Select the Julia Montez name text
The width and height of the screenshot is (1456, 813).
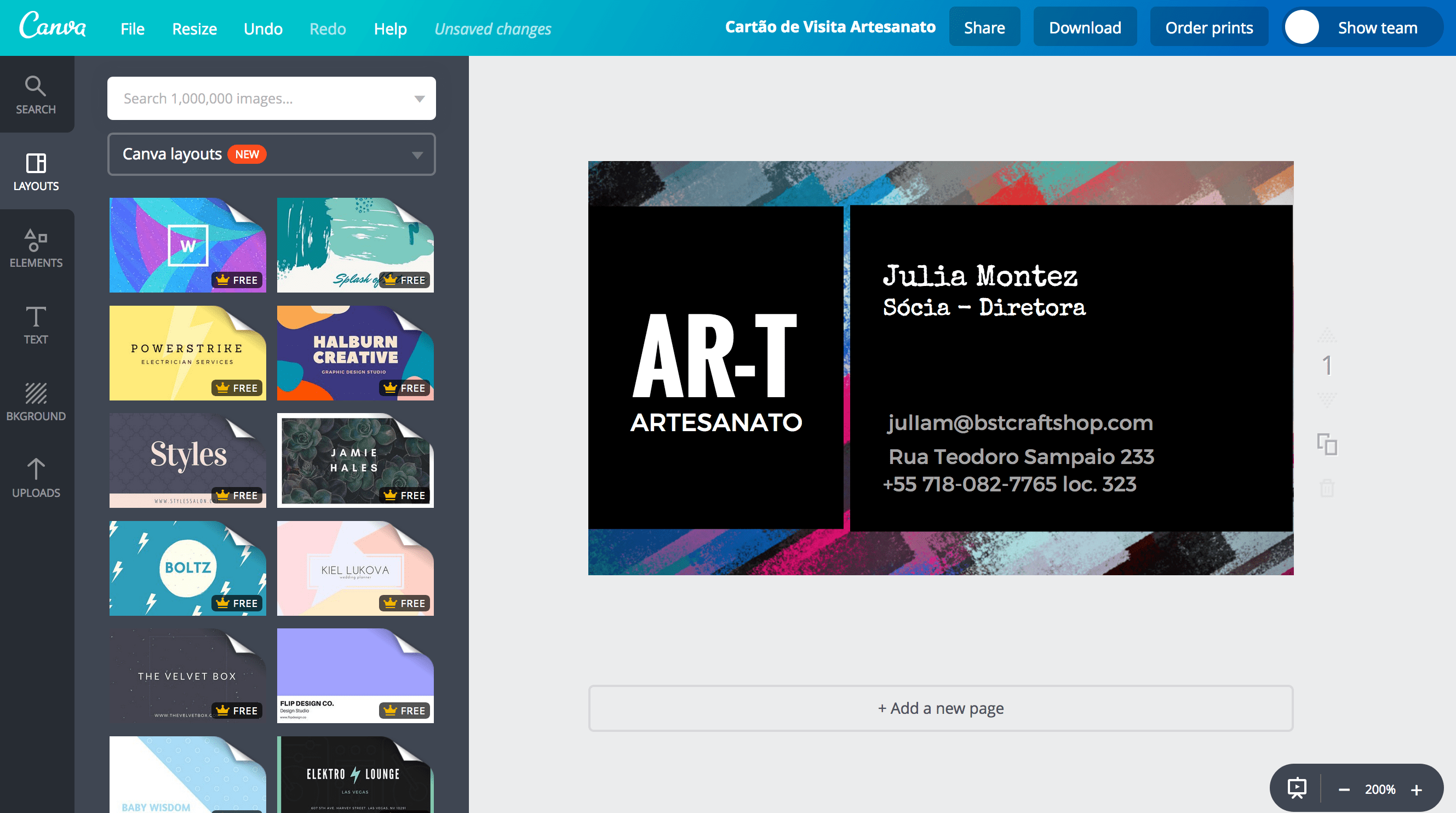pyautogui.click(x=980, y=277)
